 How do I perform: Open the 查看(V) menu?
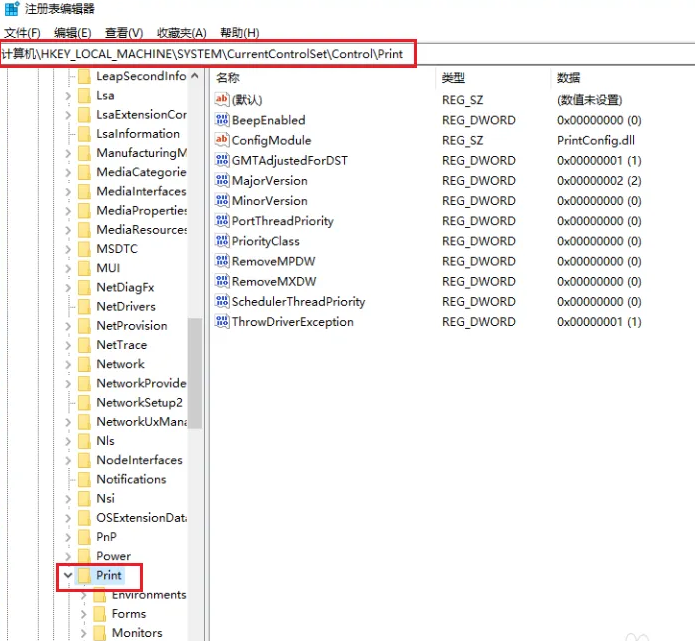coord(124,33)
